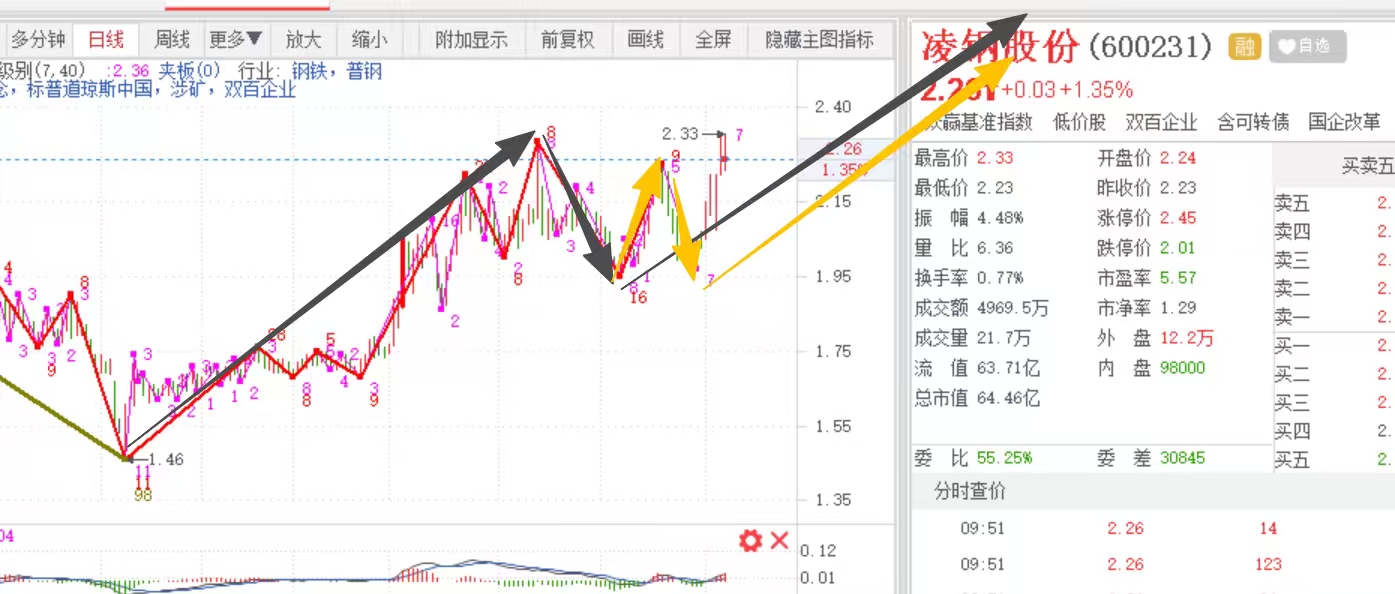Open 前复权 price adjustment option
This screenshot has width=1395, height=594.
(x=568, y=40)
